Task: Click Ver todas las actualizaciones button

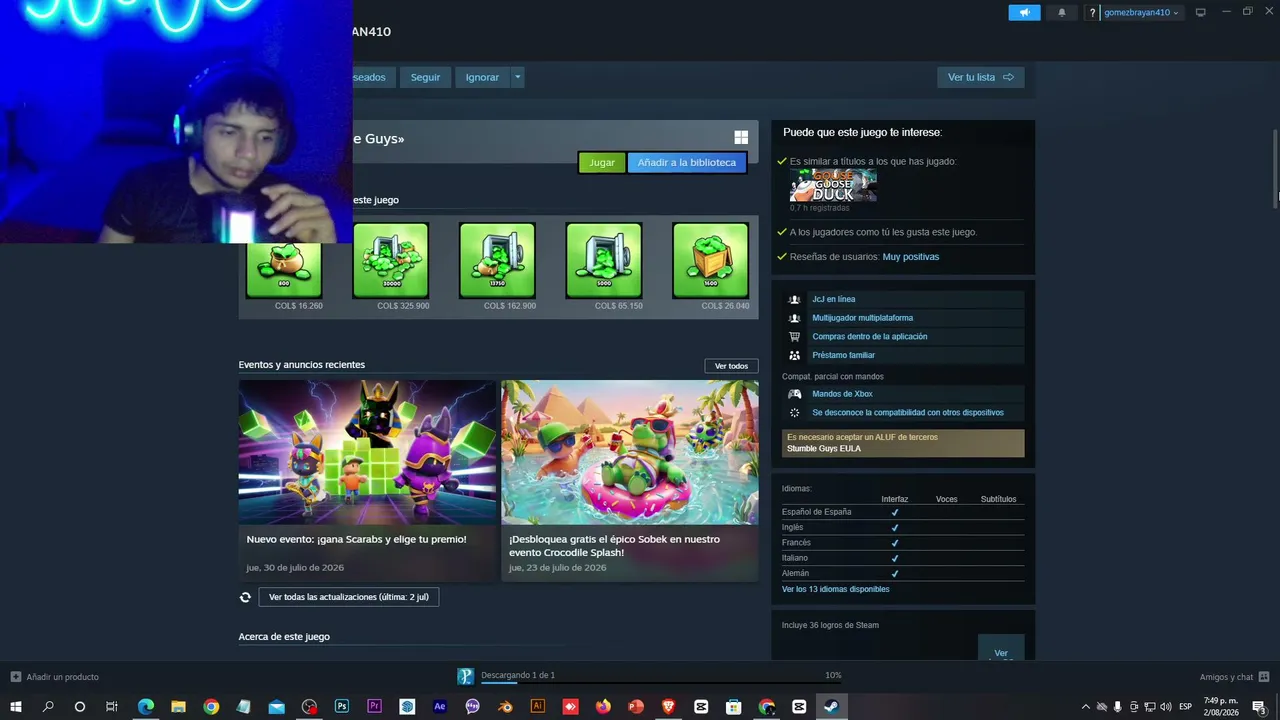Action: click(349, 597)
